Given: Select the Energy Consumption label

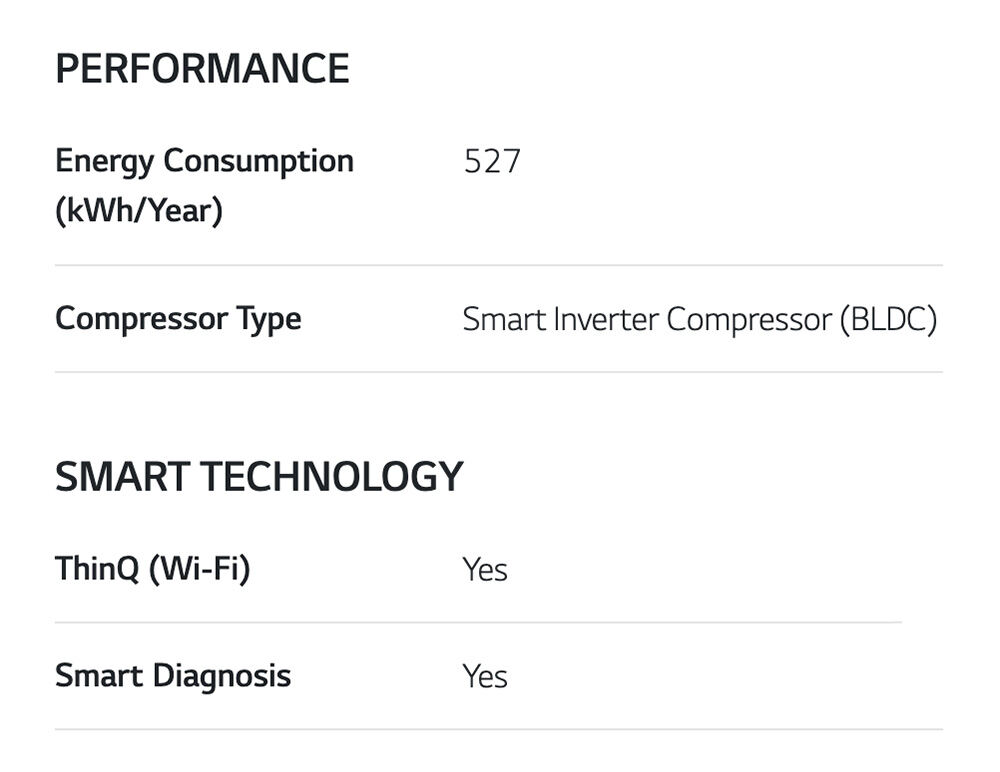Looking at the screenshot, I should pyautogui.click(x=204, y=161).
